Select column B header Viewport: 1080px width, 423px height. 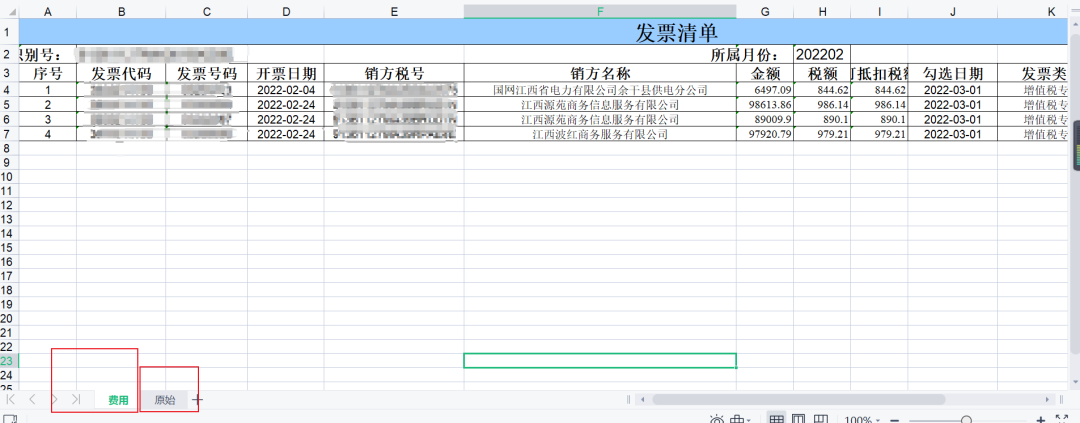pos(121,12)
